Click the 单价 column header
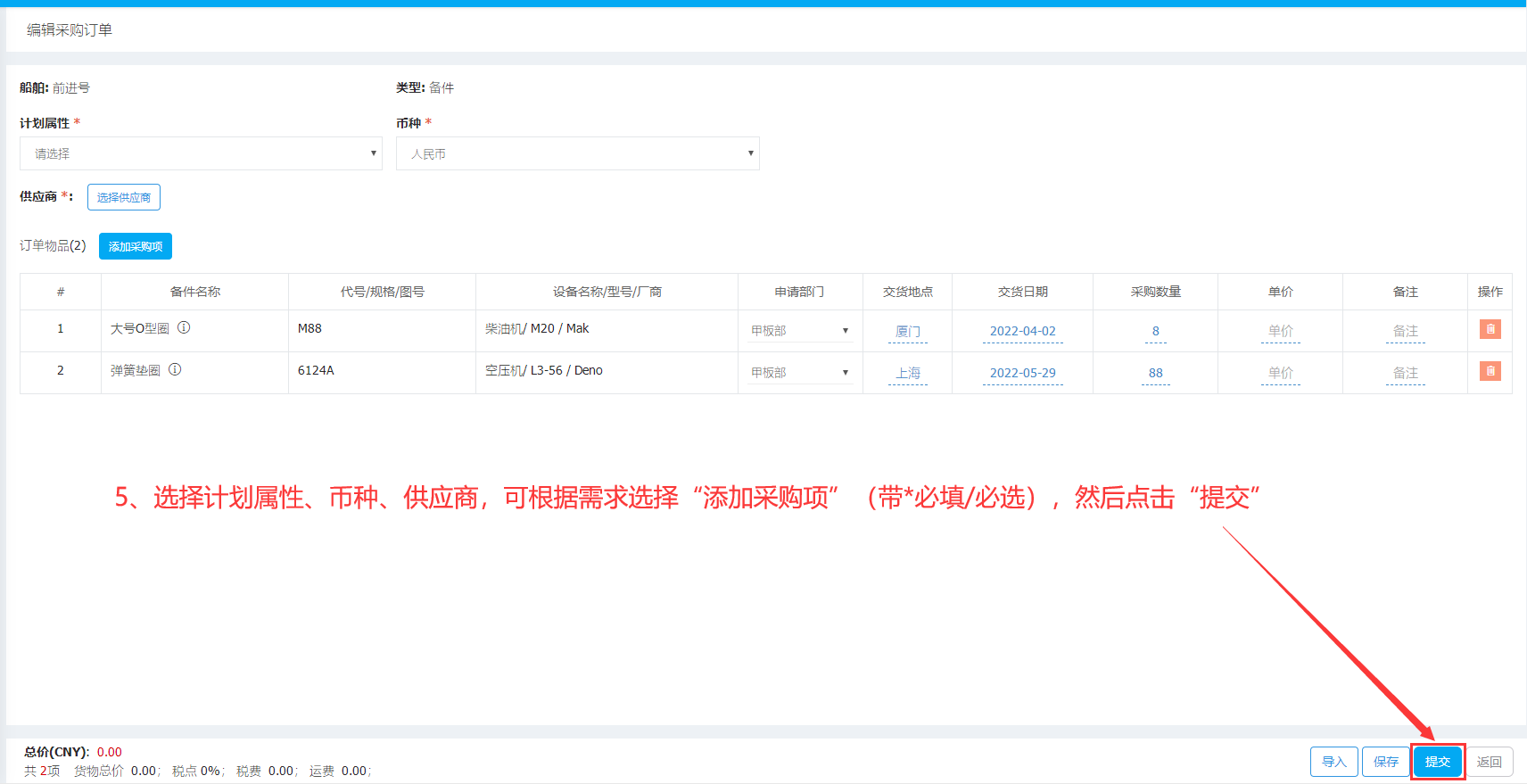Viewport: 1527px width, 784px height. 1281,292
